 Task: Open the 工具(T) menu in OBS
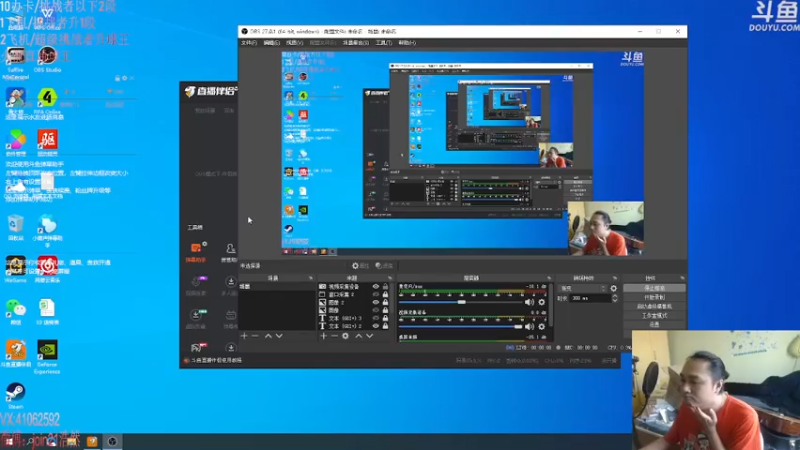(x=384, y=43)
